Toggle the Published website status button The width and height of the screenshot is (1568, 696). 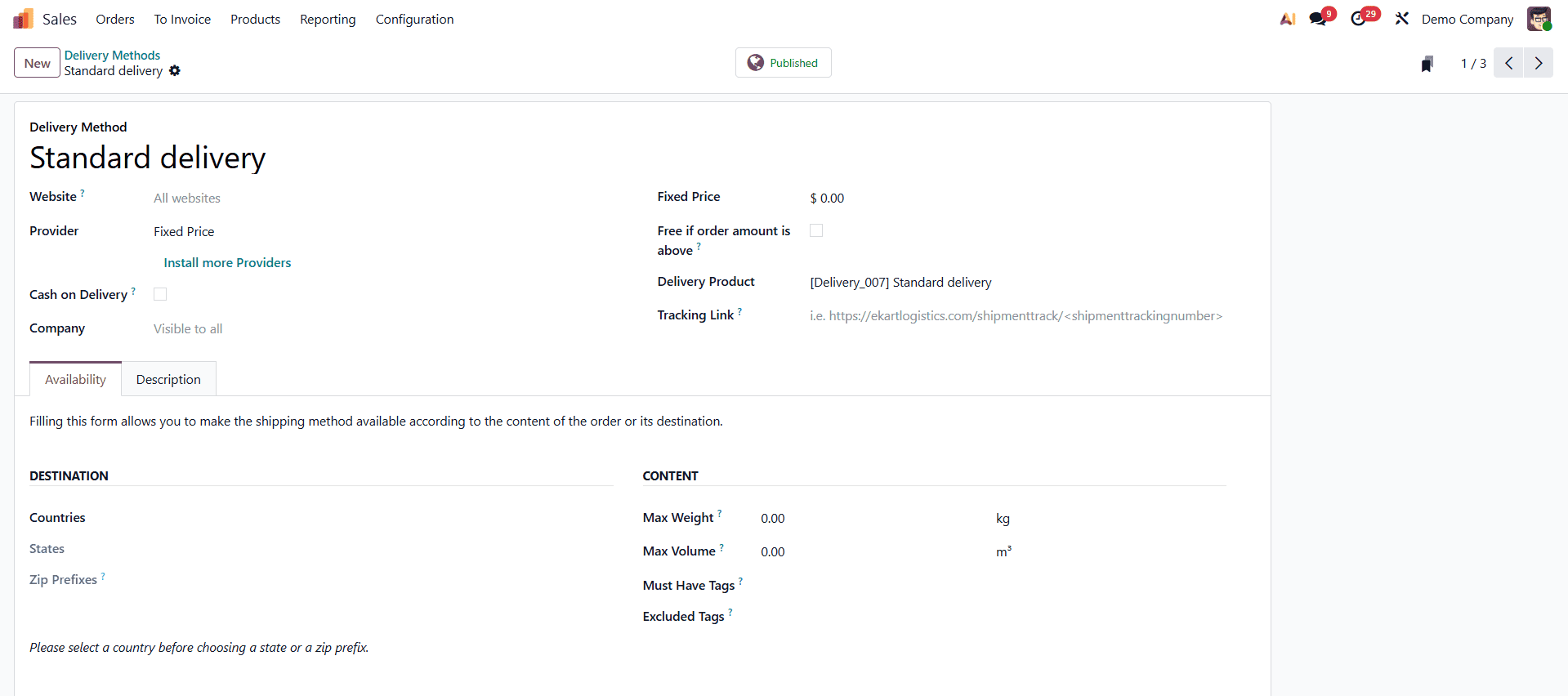coord(783,63)
